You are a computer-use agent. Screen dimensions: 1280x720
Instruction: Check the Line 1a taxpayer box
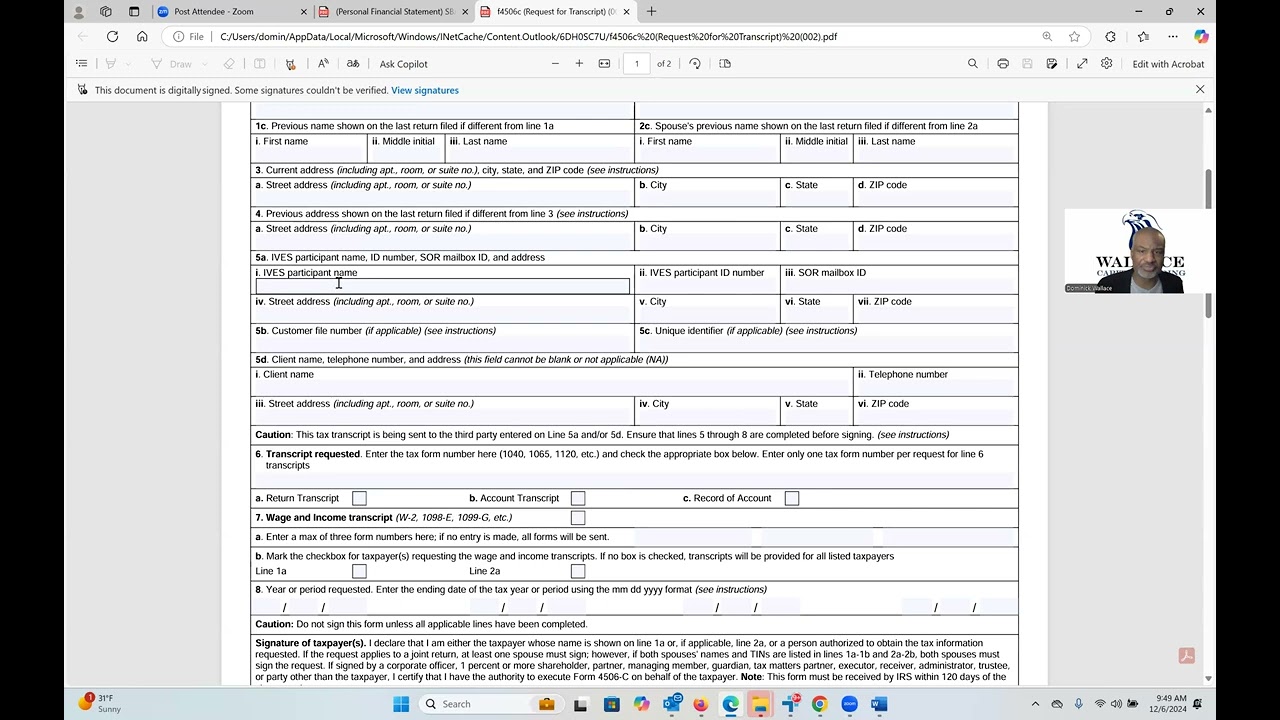tap(359, 571)
